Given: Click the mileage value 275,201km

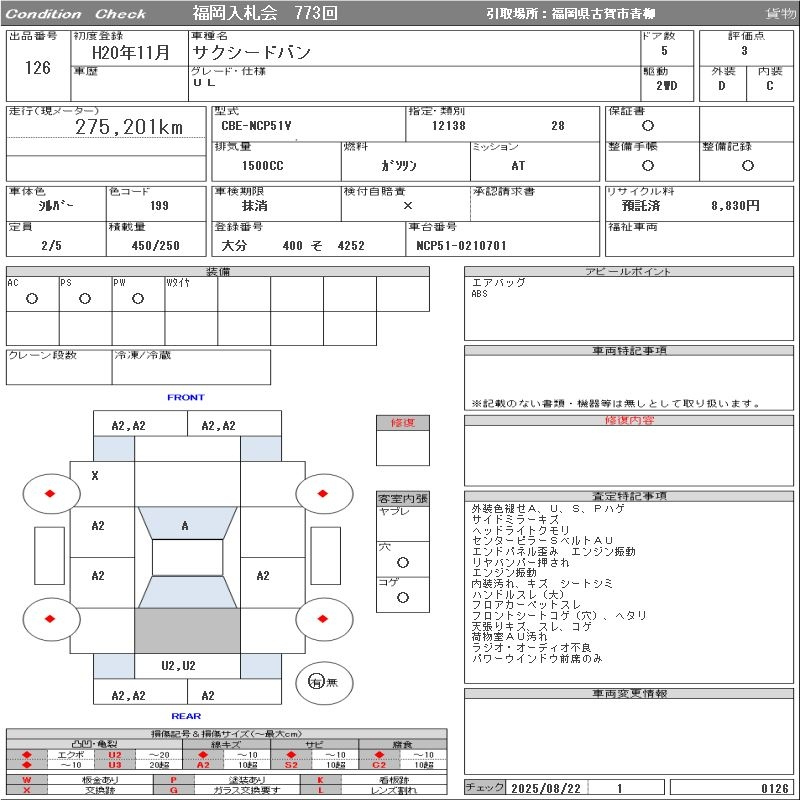Looking at the screenshot, I should tap(129, 127).
